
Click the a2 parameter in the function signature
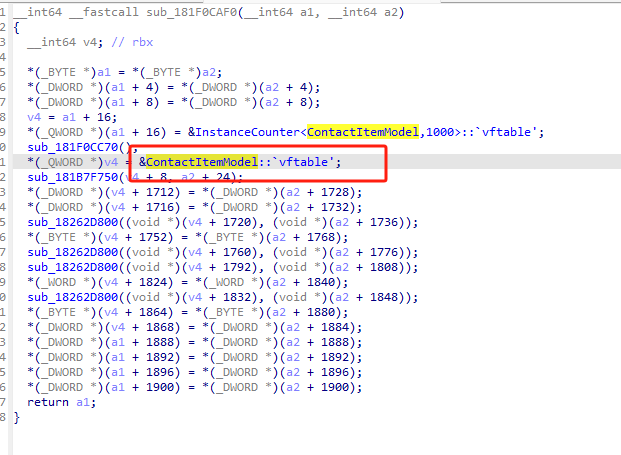tap(391, 12)
